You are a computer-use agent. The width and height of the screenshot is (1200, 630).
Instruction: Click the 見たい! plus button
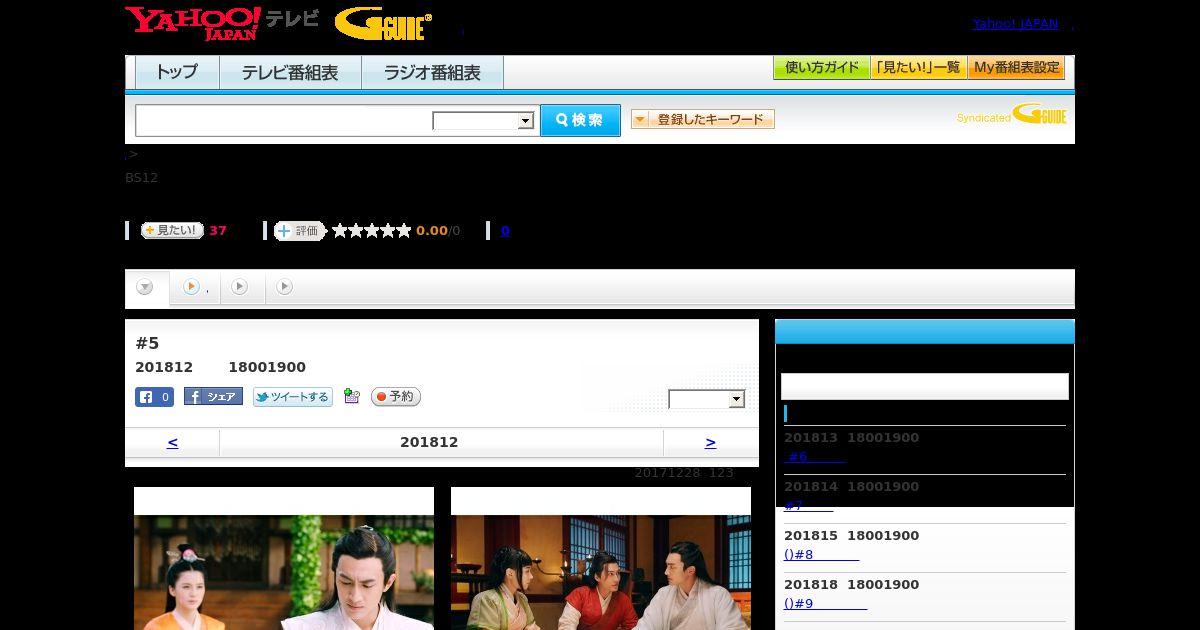[172, 230]
